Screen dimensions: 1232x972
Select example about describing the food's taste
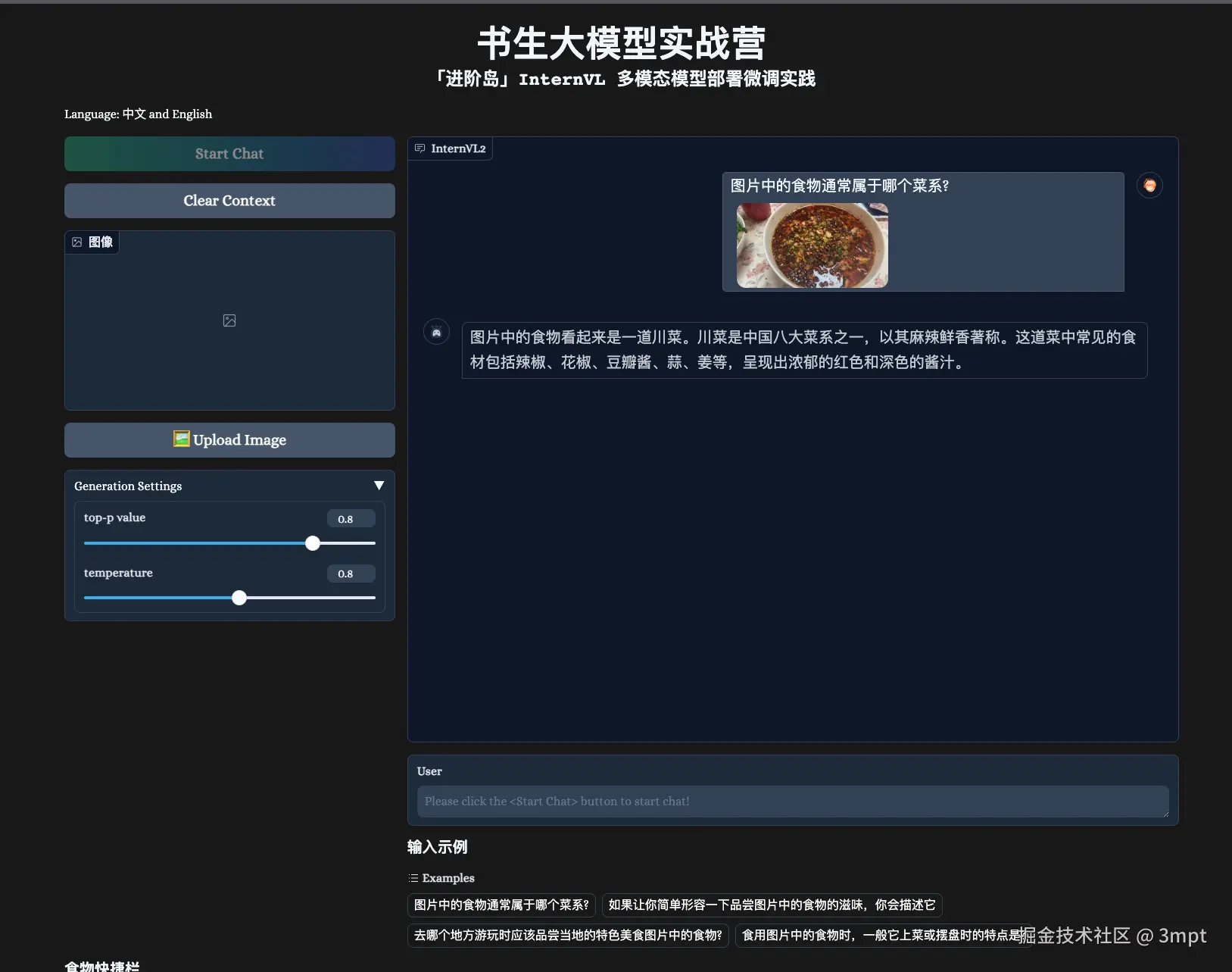click(772, 905)
